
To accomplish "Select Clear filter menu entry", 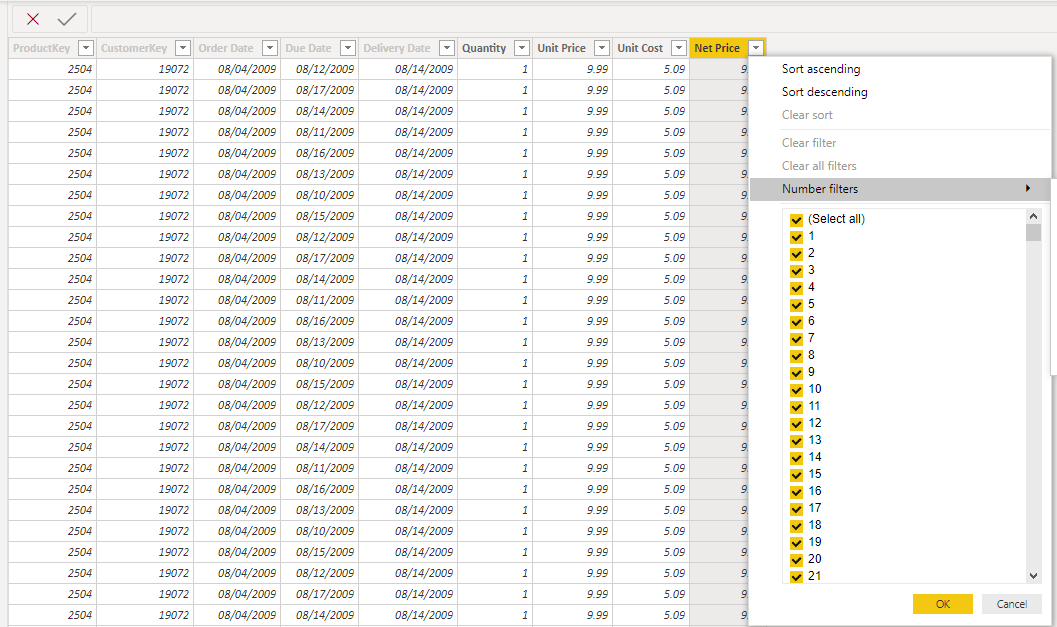I will (809, 143).
